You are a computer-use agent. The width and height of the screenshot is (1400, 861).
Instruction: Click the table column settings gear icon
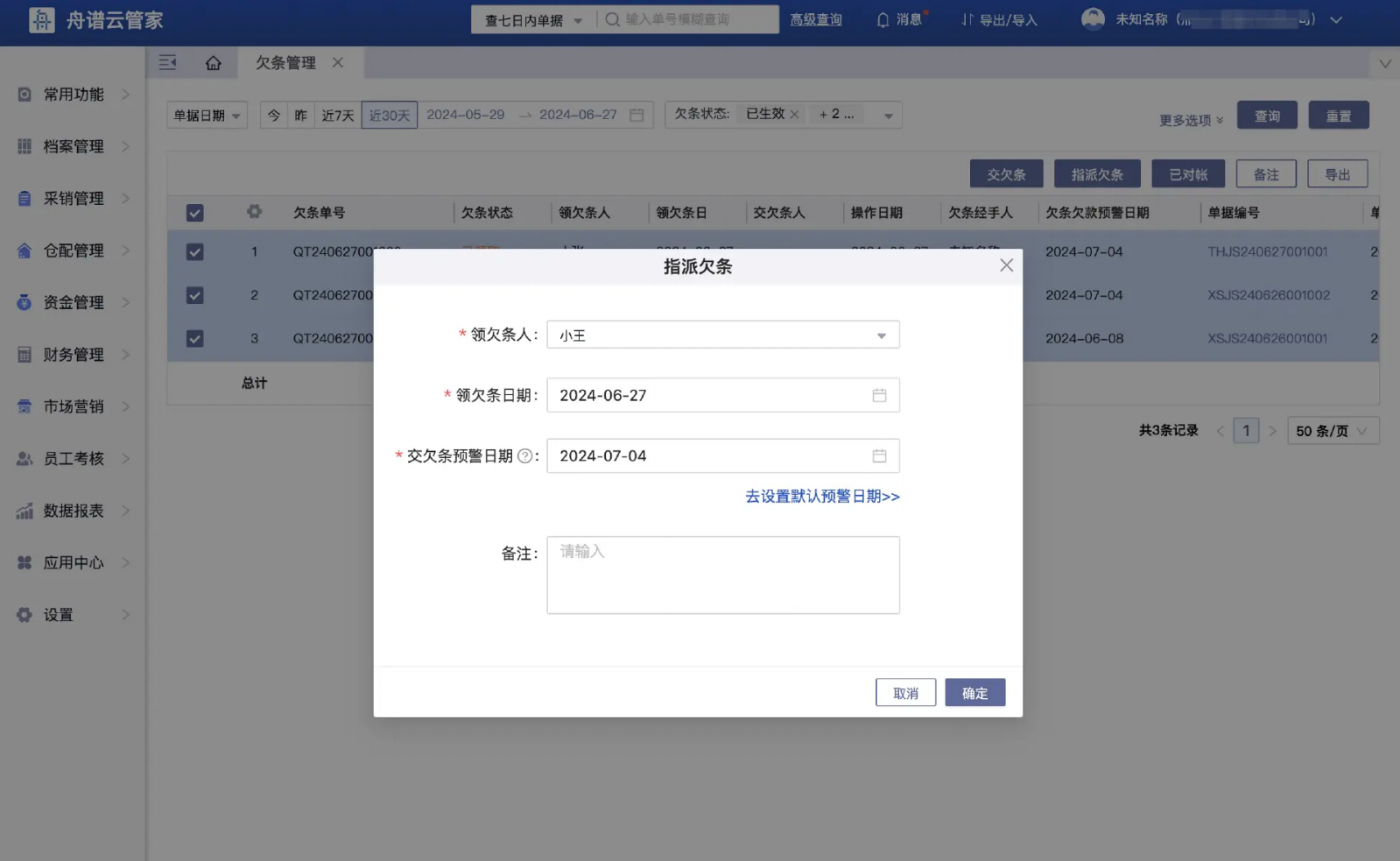pos(254,212)
